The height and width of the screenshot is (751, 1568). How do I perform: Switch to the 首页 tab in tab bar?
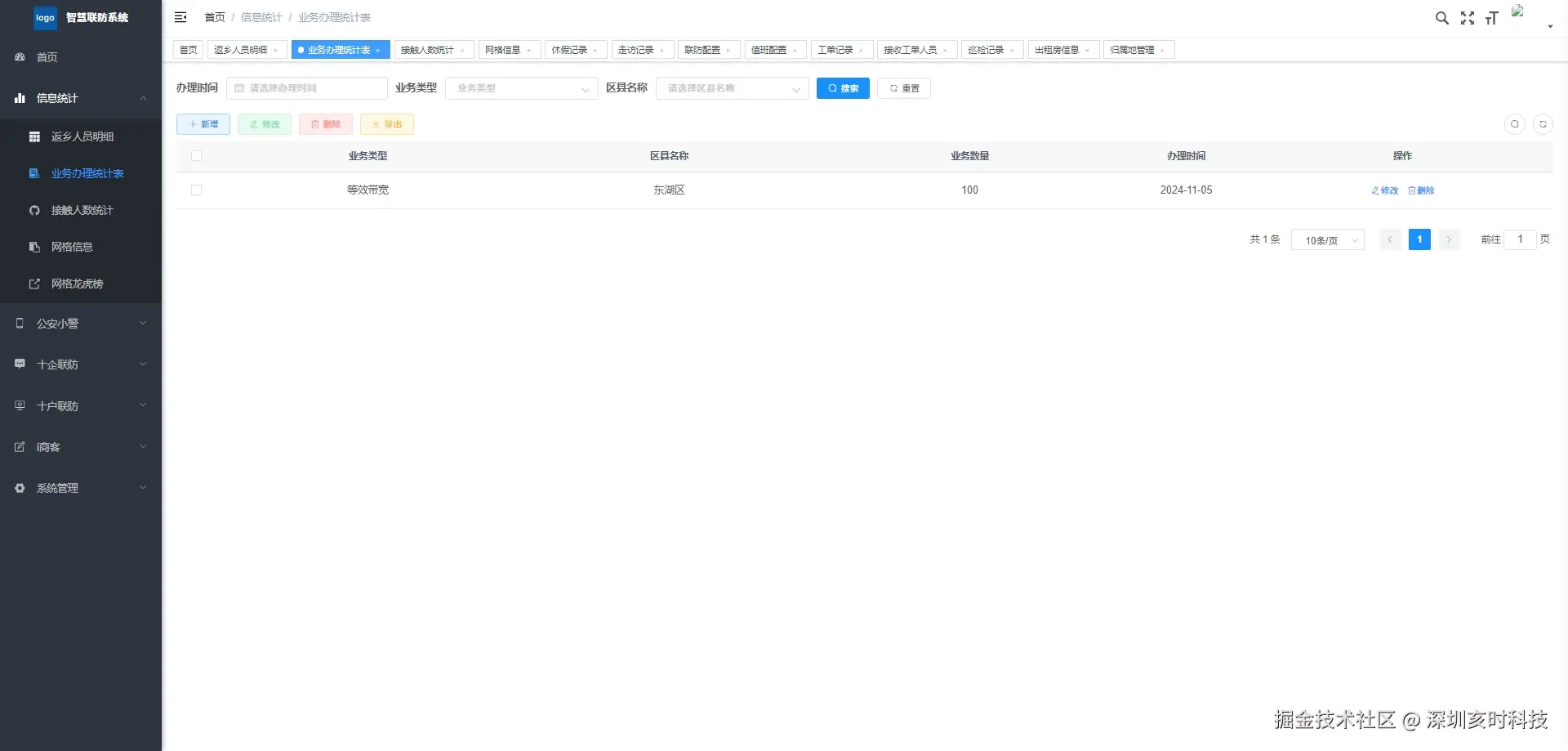click(x=188, y=50)
